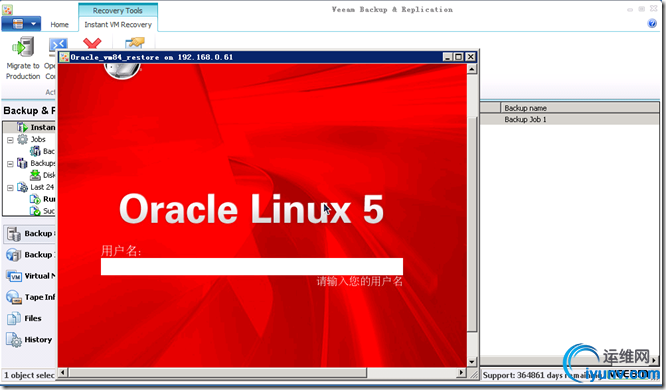Select the Instant Recovery tree item
This screenshot has width=666, height=390.
click(37, 127)
